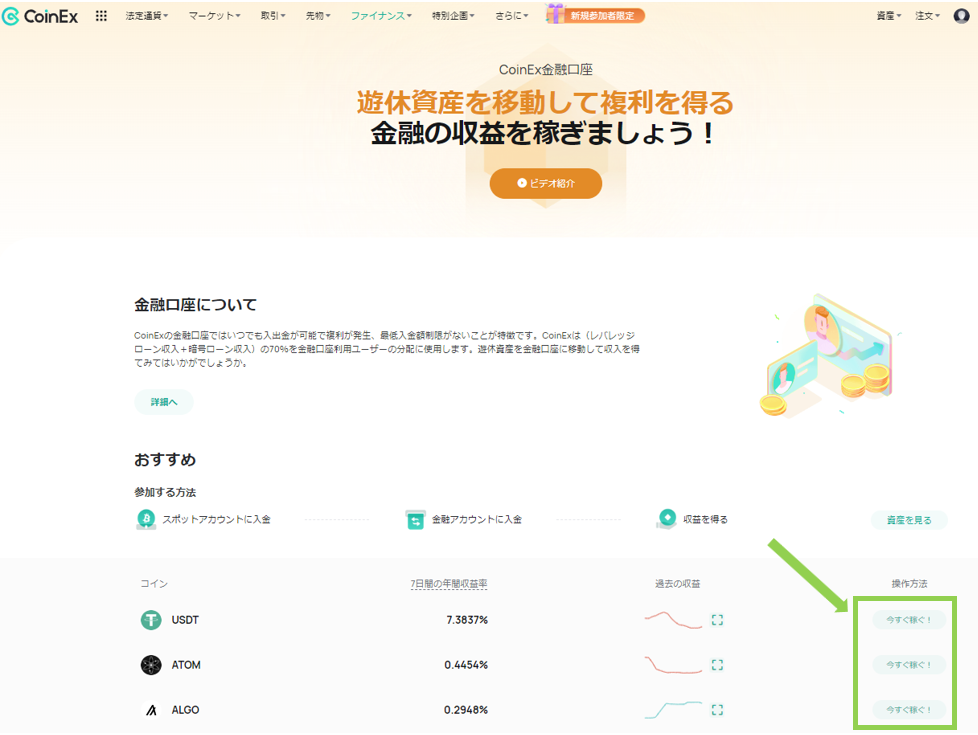
Task: Open the apps grid menu icon
Action: [x=101, y=16]
